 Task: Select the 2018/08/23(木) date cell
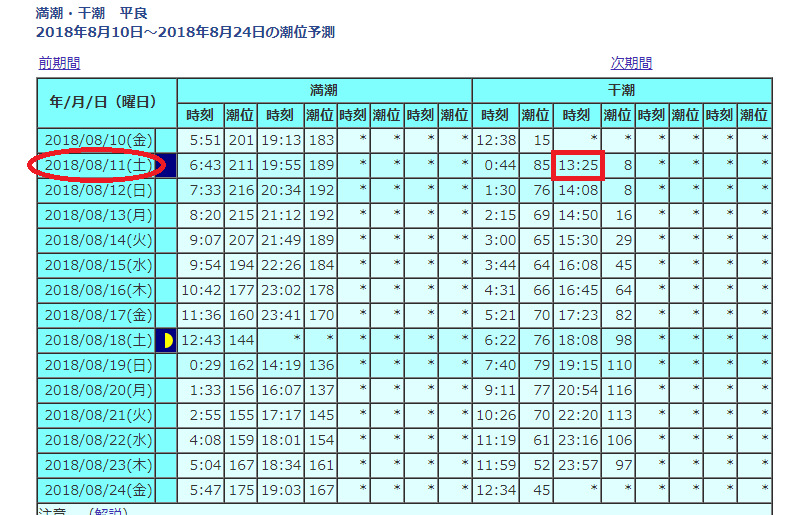(x=97, y=465)
